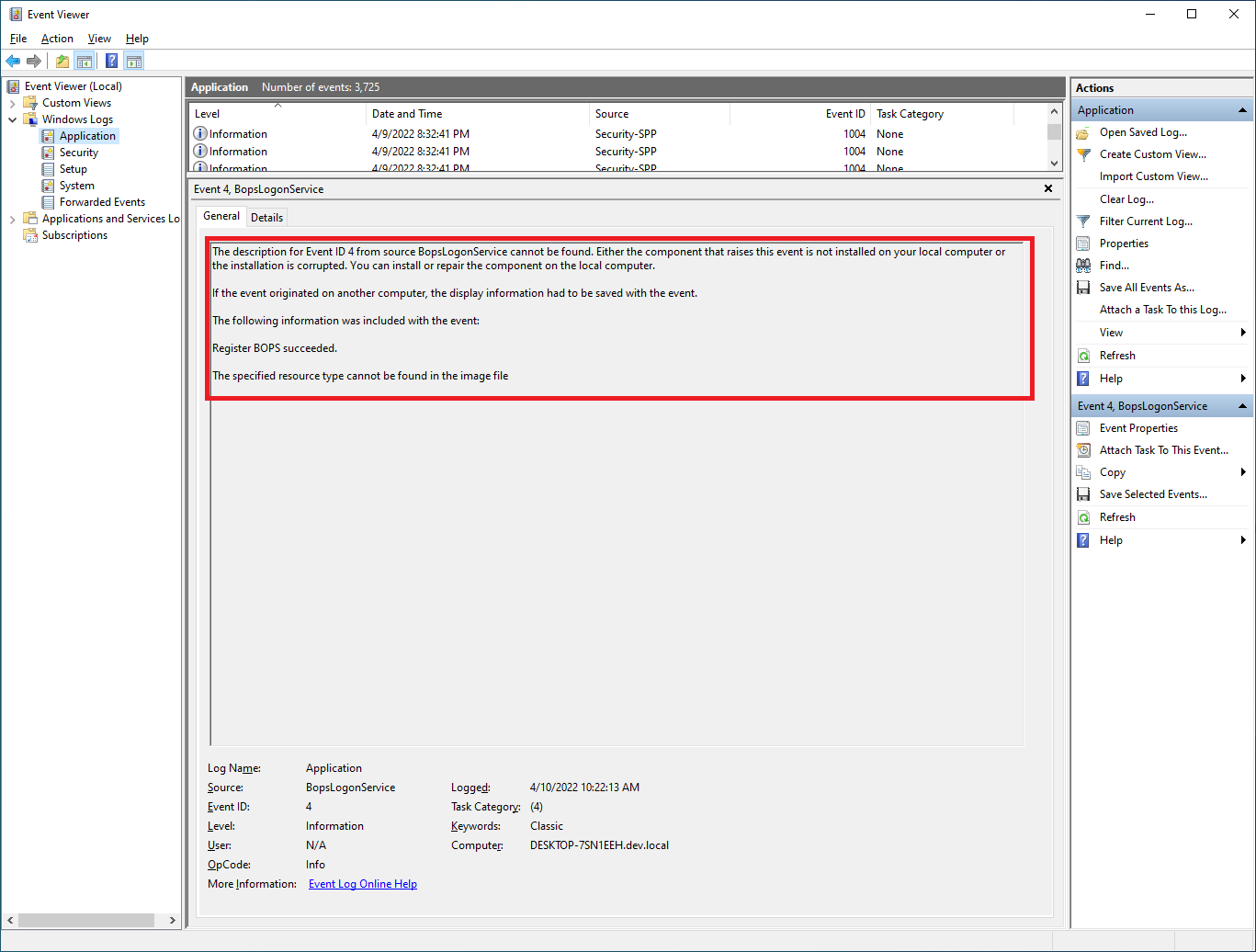Select the Security log in the tree

pos(80,152)
